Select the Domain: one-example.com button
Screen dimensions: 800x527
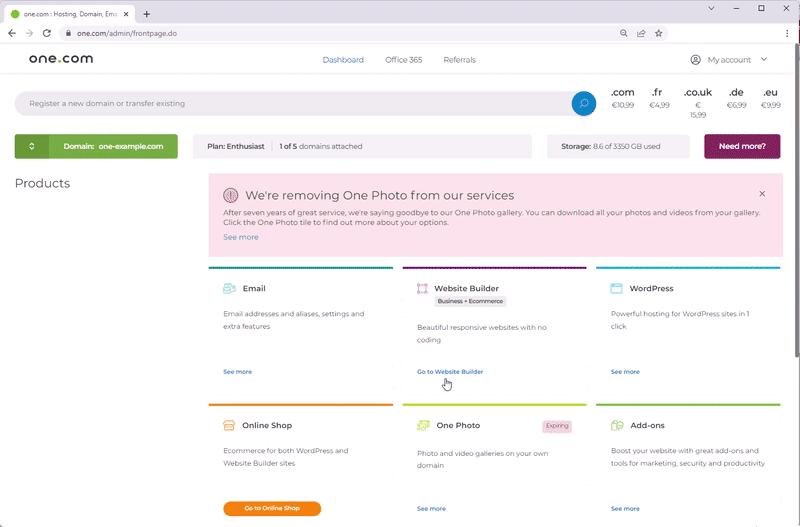click(113, 146)
